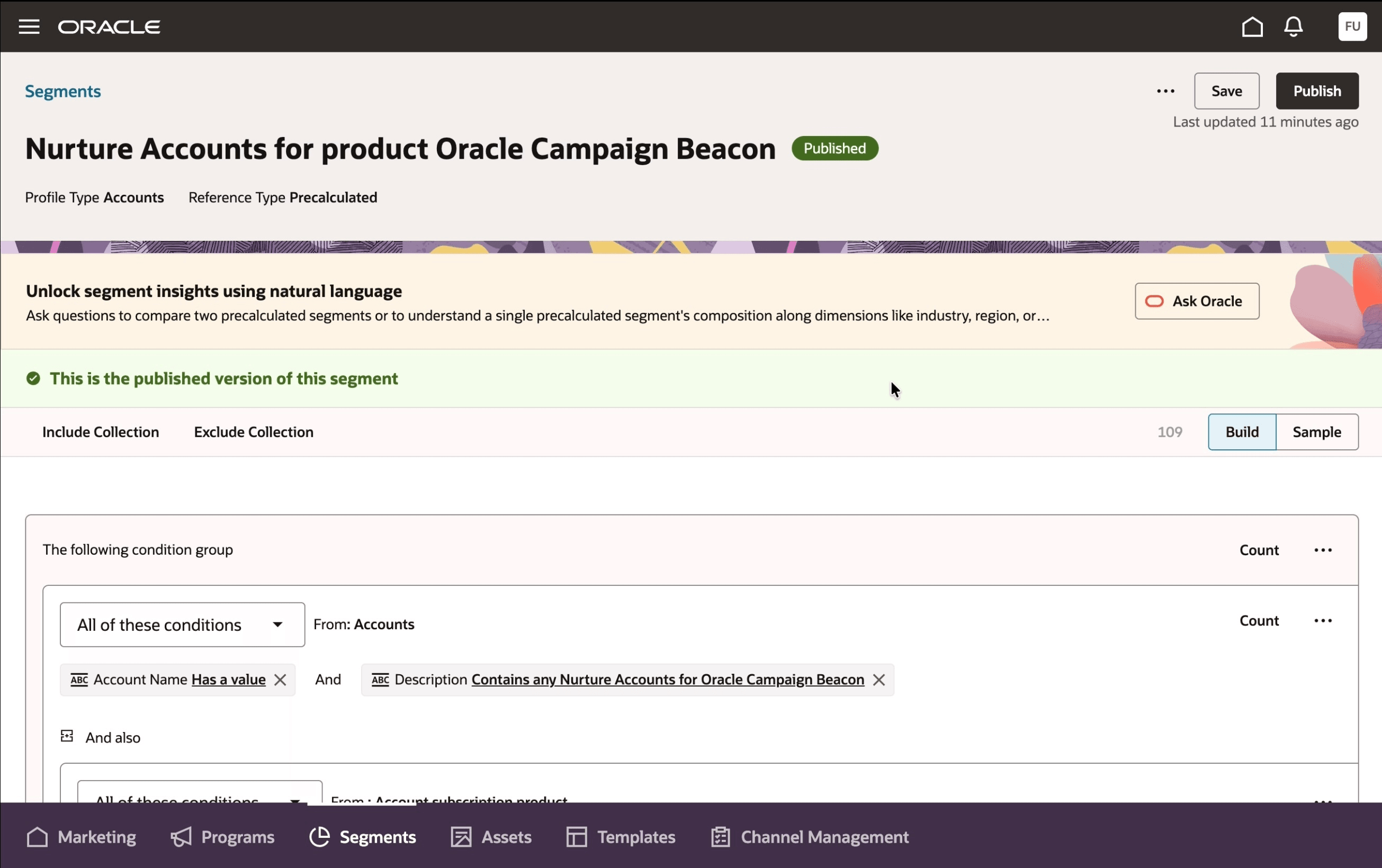Click the Channel Management icon
This screenshot has height=868, width=1382.
pos(720,837)
